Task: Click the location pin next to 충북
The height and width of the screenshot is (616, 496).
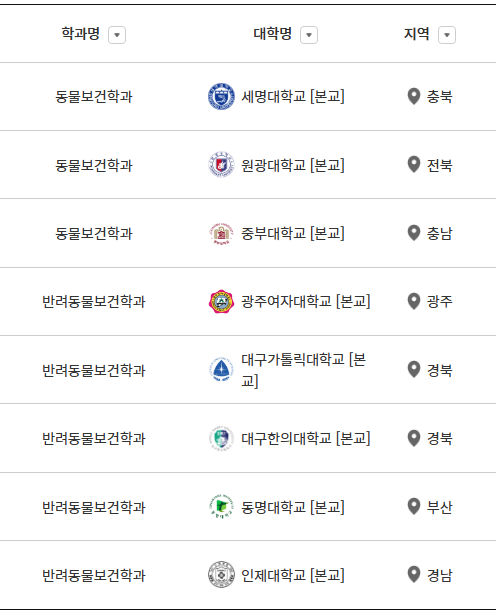Action: coord(414,96)
